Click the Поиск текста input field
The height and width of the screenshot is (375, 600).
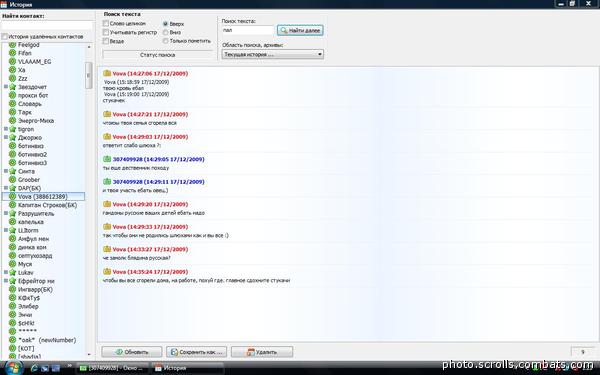click(248, 30)
